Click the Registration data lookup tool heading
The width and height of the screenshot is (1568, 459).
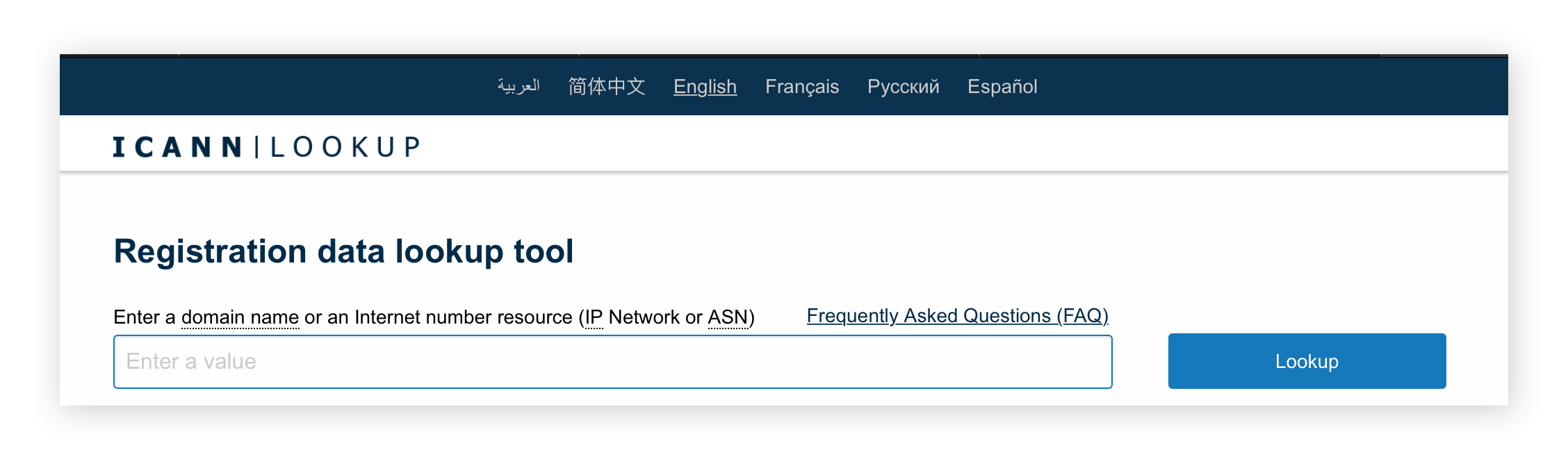click(x=343, y=251)
